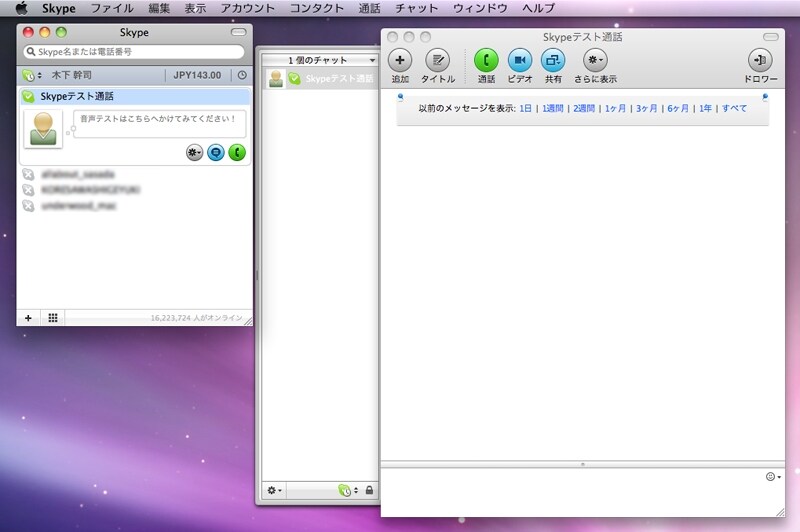The width and height of the screenshot is (800, 532).
Task: Show previous messages from 1ヶ月
Action: tap(615, 108)
